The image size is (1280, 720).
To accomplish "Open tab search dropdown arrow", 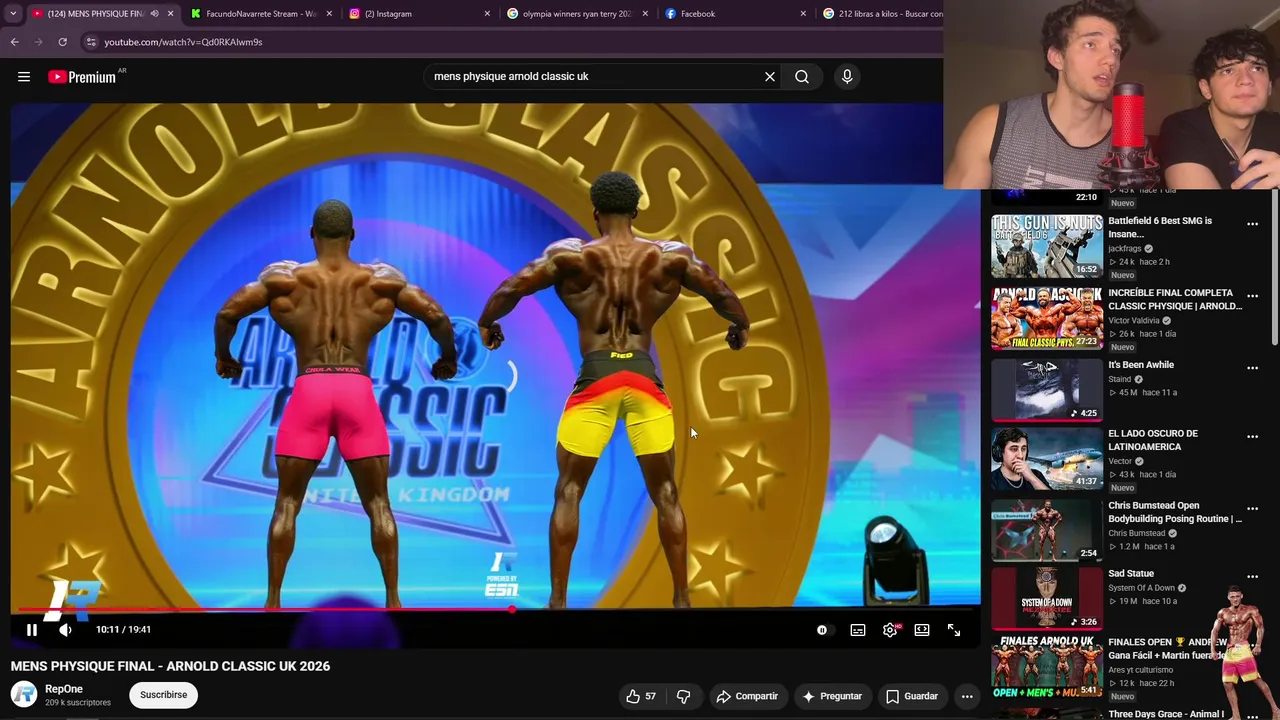I will (12, 14).
